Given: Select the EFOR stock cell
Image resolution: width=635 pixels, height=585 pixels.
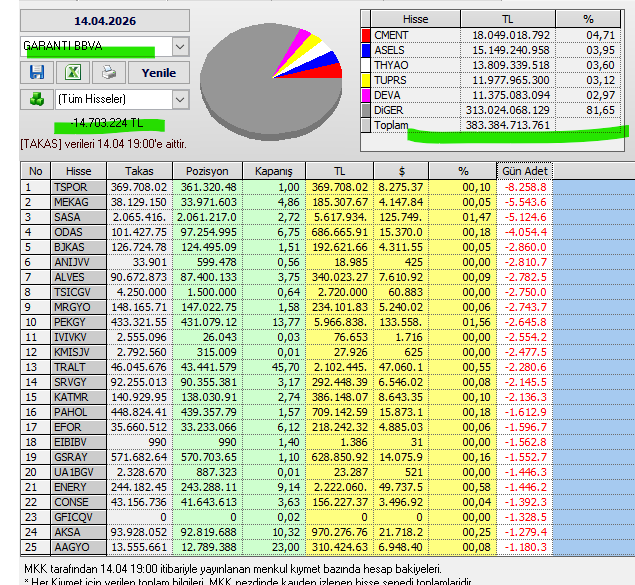Looking at the screenshot, I should (79, 427).
